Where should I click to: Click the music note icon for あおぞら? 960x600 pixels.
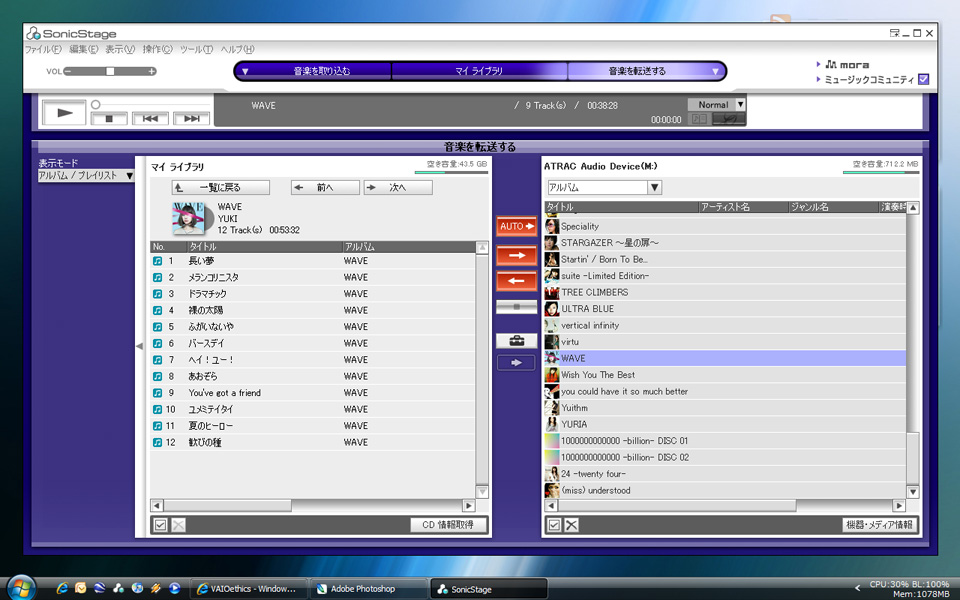(157, 377)
